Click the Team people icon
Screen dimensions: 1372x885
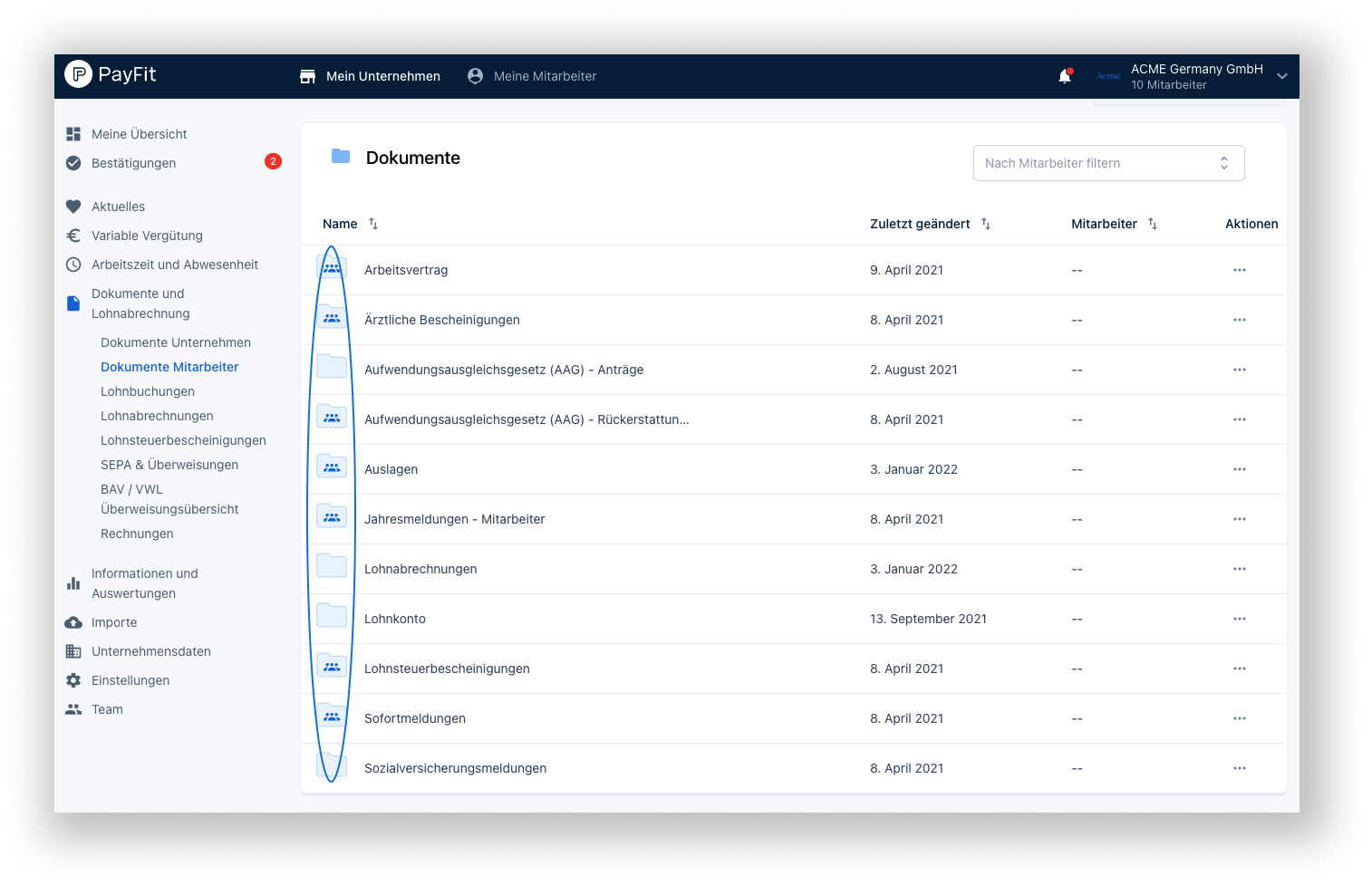click(73, 709)
